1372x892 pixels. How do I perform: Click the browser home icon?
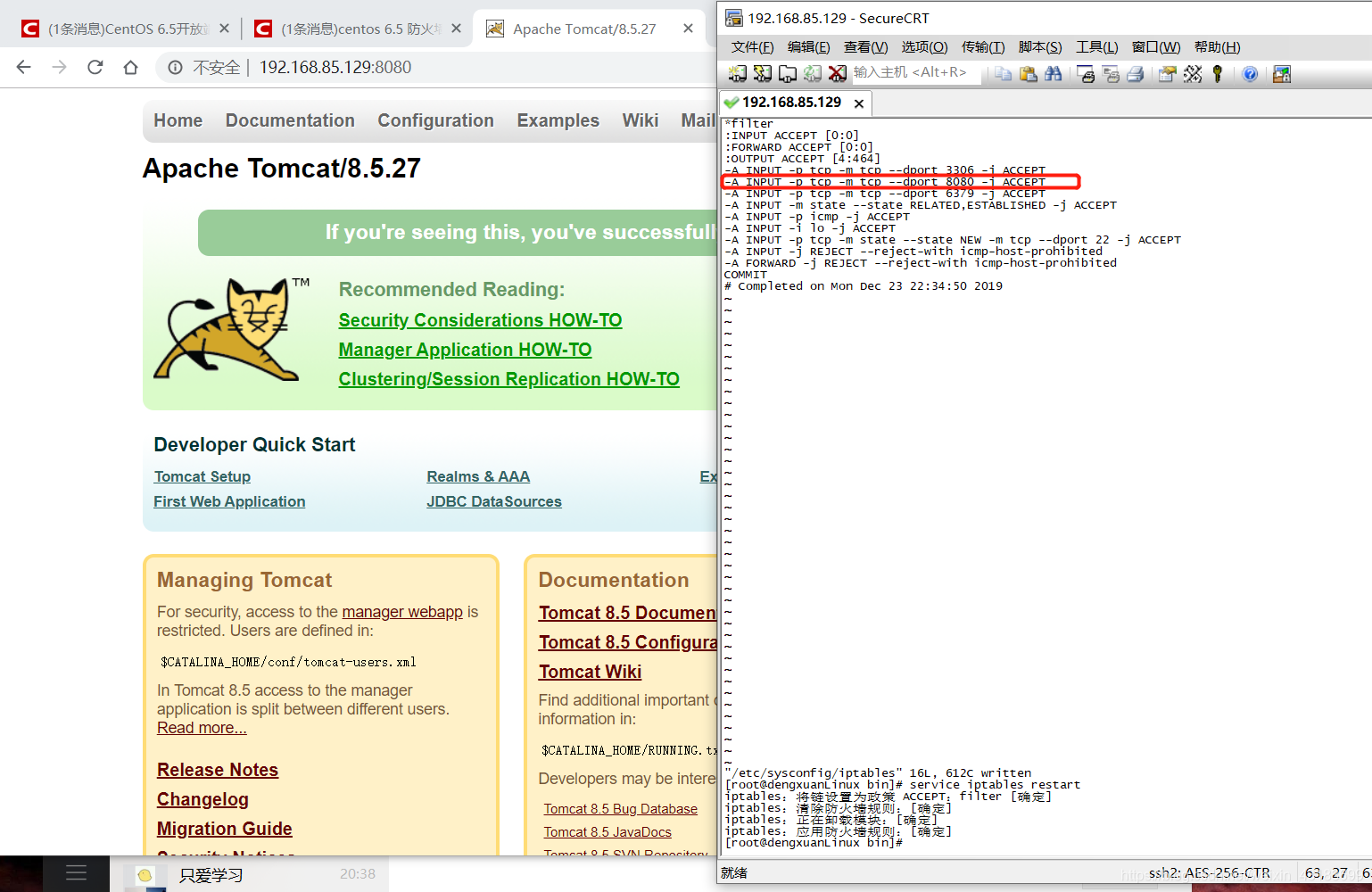(x=130, y=67)
